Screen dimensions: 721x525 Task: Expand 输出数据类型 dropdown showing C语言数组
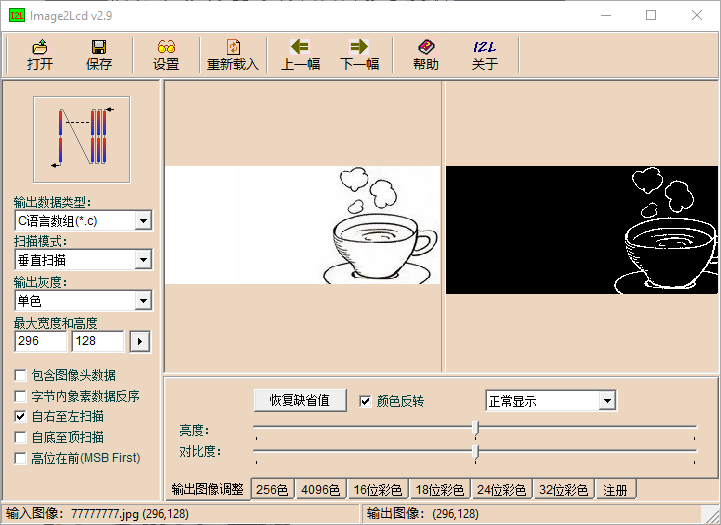(x=143, y=221)
